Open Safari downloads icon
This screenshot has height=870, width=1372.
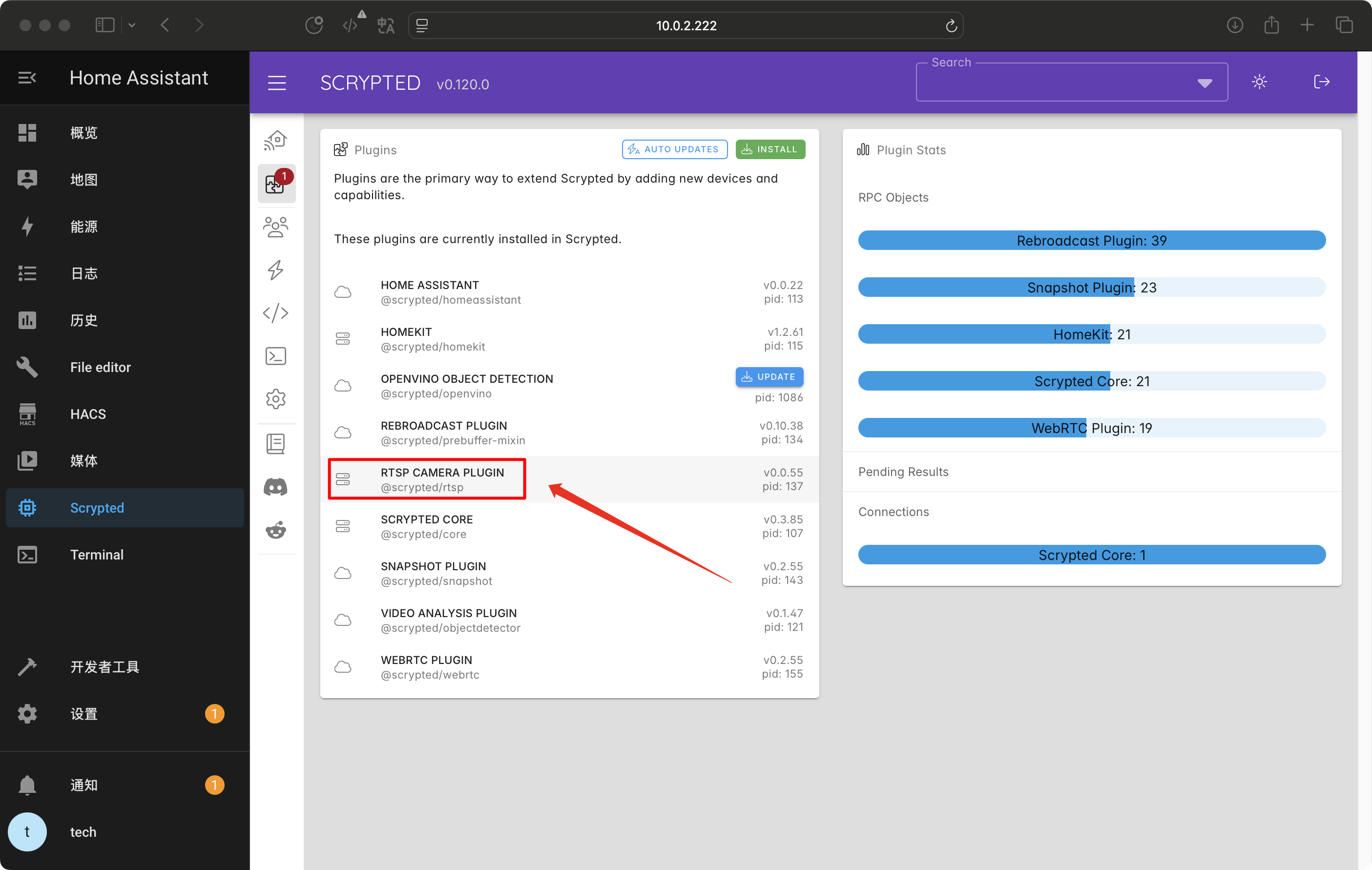point(1235,26)
